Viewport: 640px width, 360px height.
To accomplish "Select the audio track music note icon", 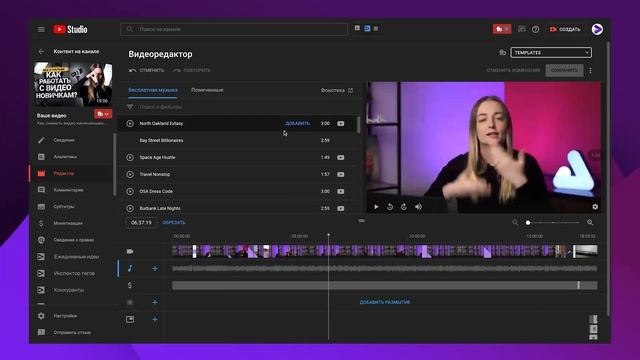I will tap(130, 269).
